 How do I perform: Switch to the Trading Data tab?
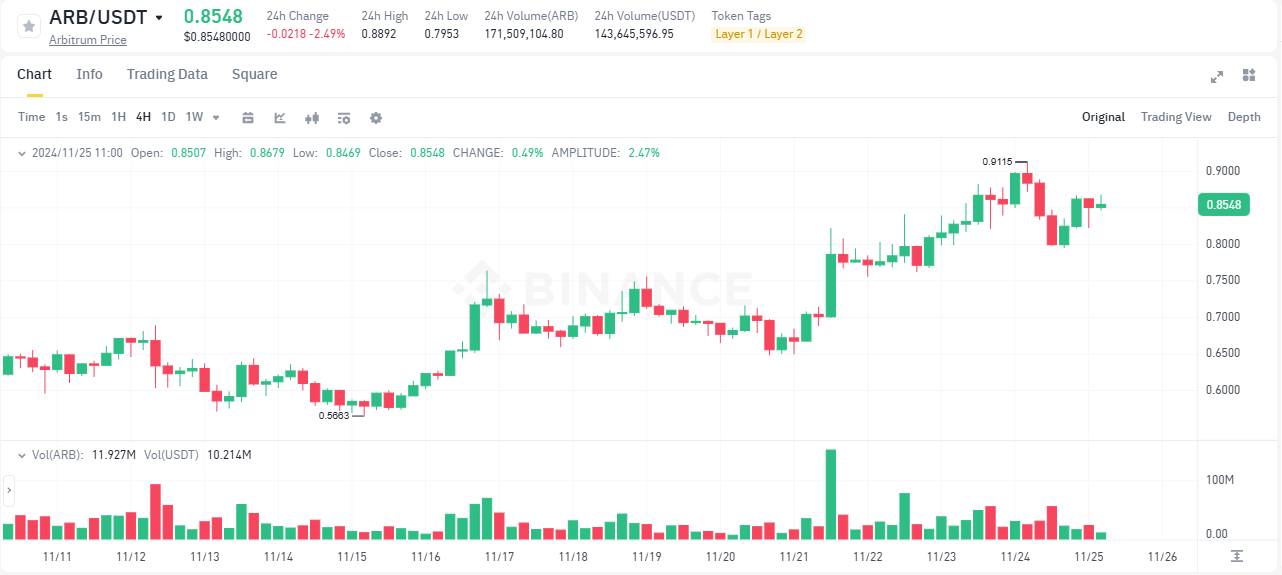(x=167, y=74)
